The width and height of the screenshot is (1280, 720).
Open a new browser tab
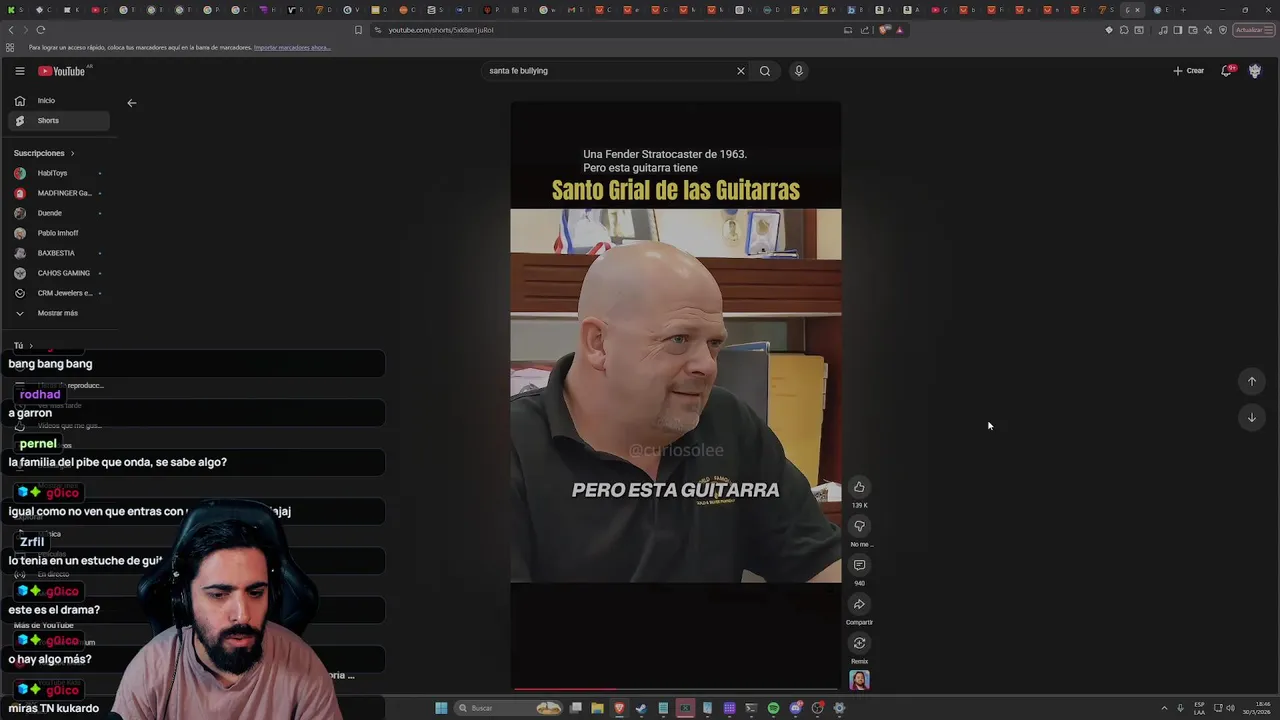tap(1183, 10)
